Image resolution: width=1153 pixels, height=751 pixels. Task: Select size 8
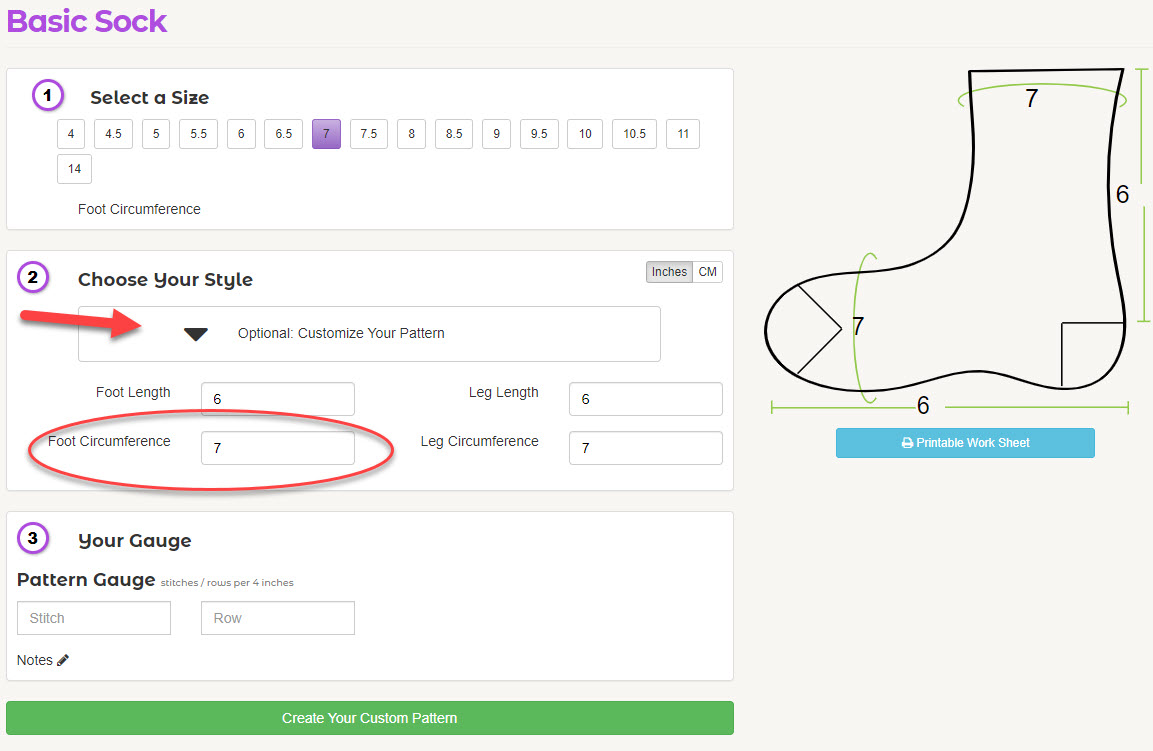(411, 134)
